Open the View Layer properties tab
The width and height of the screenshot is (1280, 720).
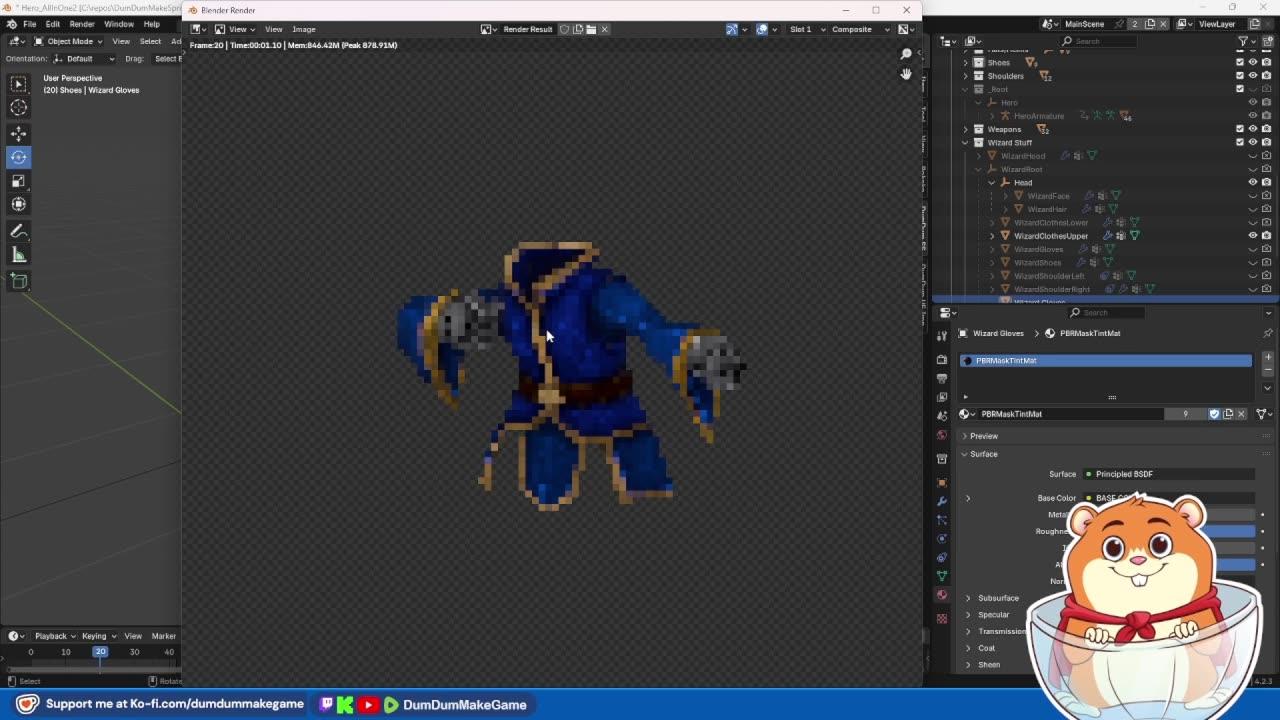[942, 397]
